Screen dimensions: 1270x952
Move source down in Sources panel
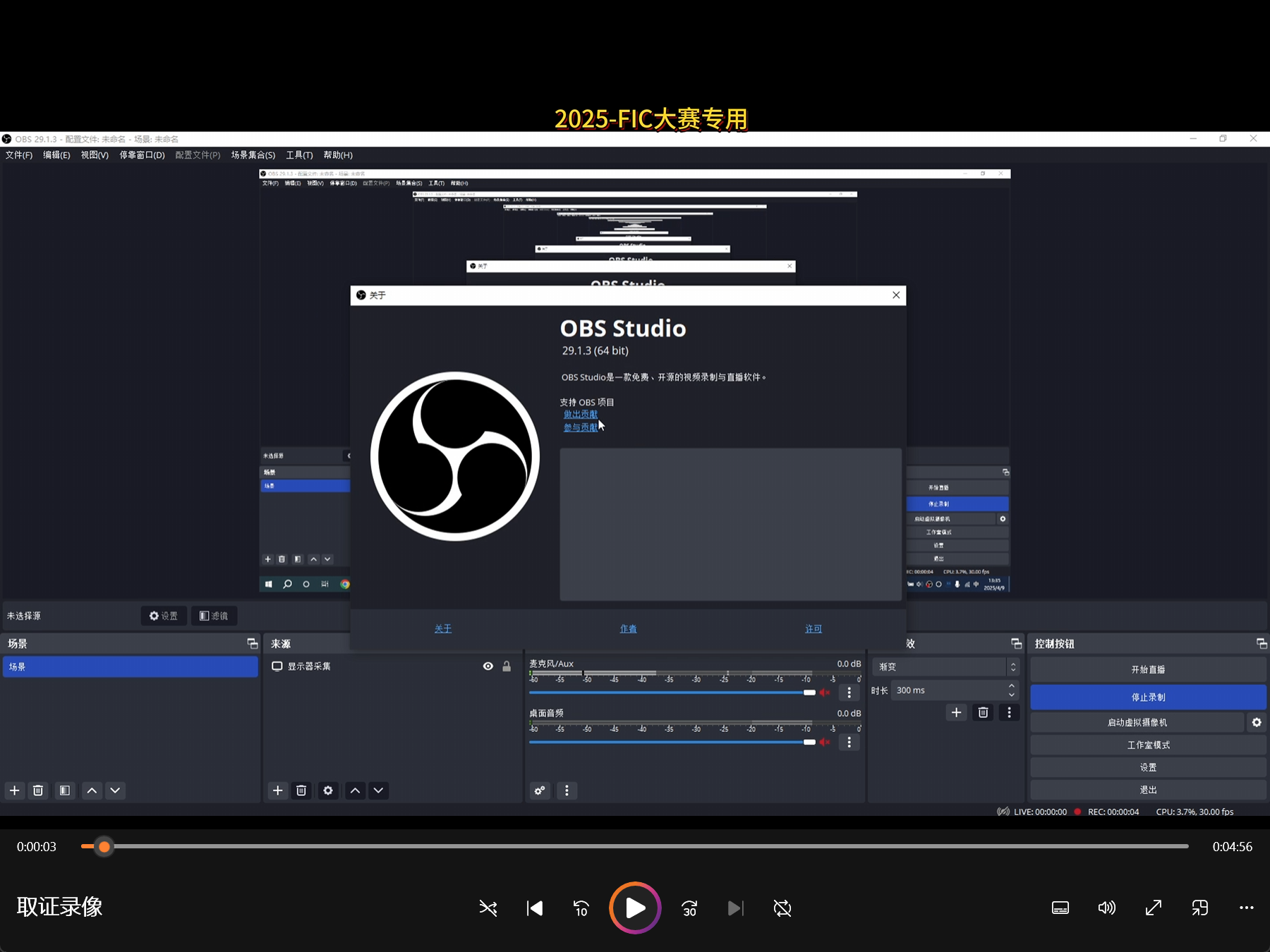tap(378, 791)
